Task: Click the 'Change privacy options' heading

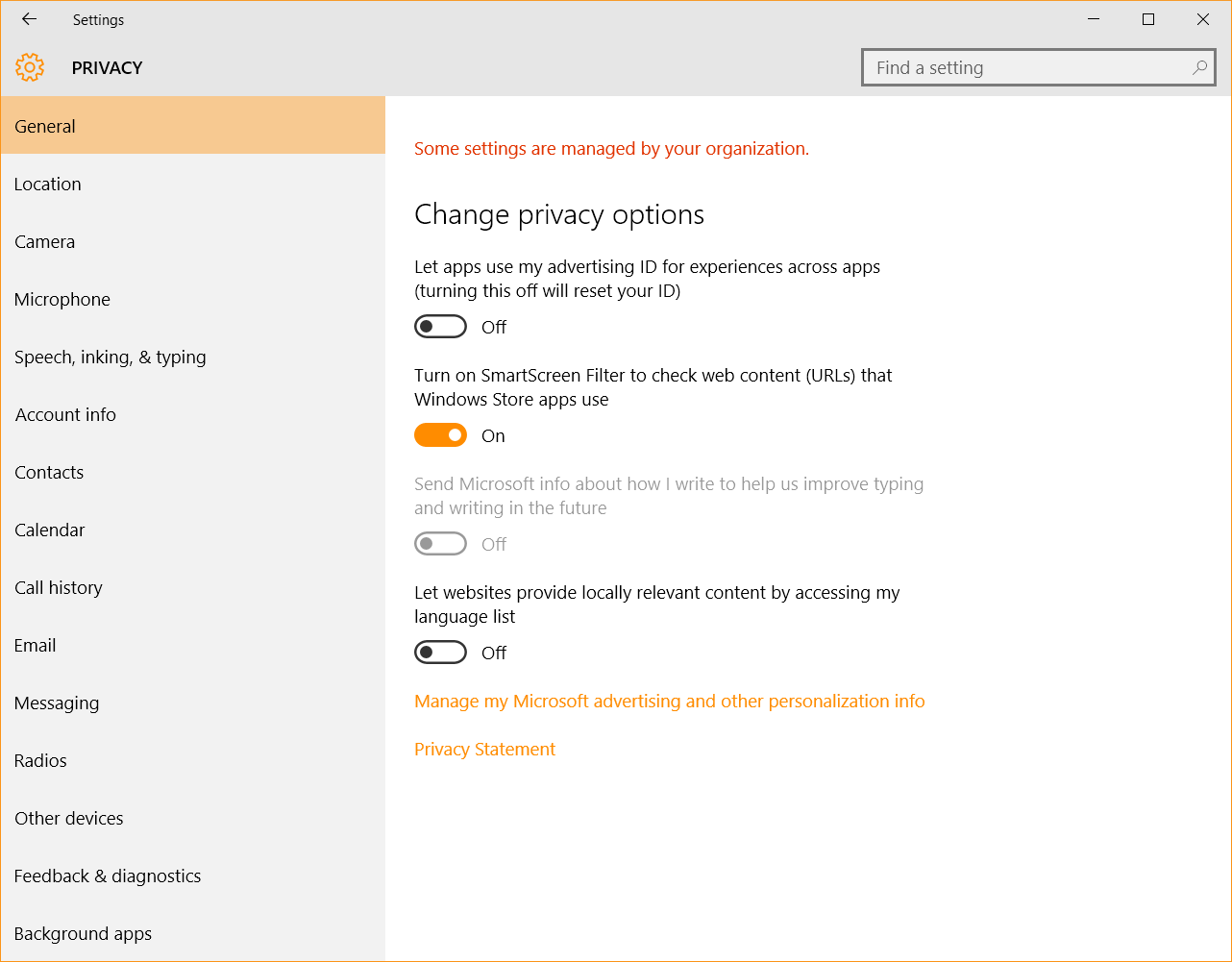Action: (559, 214)
